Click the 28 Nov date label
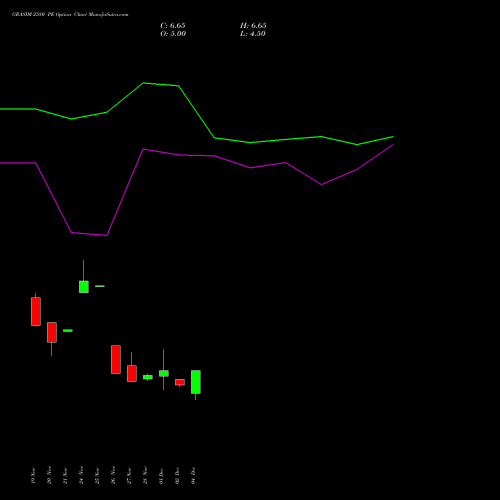The height and width of the screenshot is (500, 500). point(145,475)
